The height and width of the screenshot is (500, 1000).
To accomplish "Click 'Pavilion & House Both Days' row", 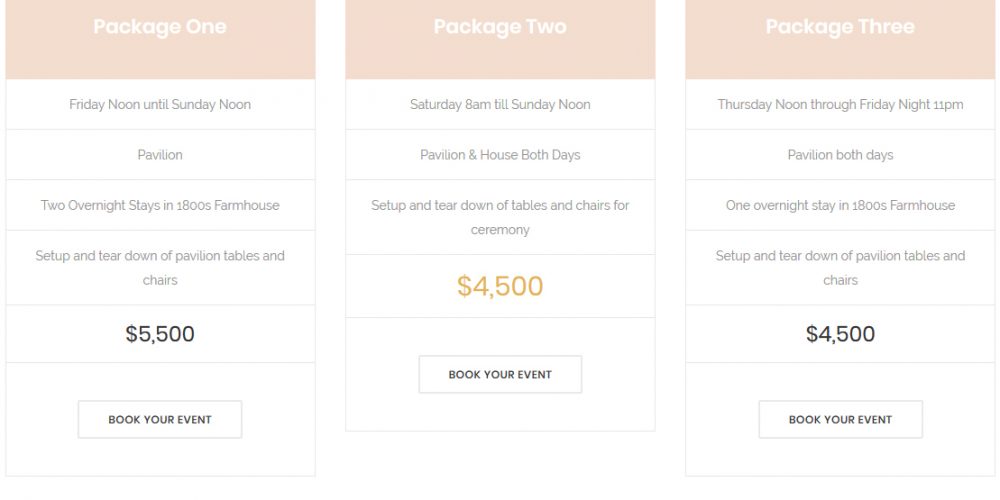I will (x=500, y=154).
